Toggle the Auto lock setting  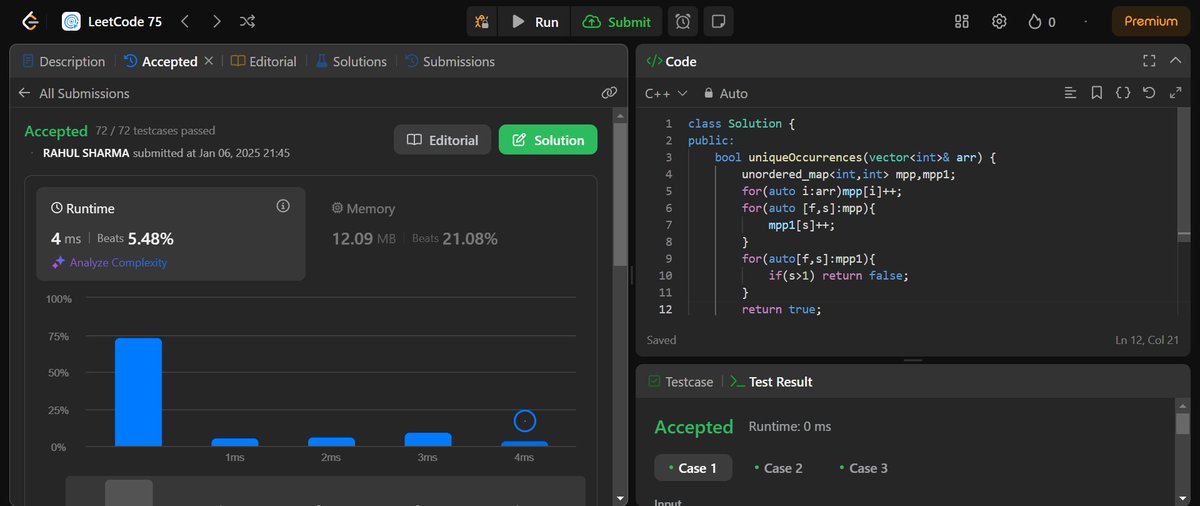726,93
